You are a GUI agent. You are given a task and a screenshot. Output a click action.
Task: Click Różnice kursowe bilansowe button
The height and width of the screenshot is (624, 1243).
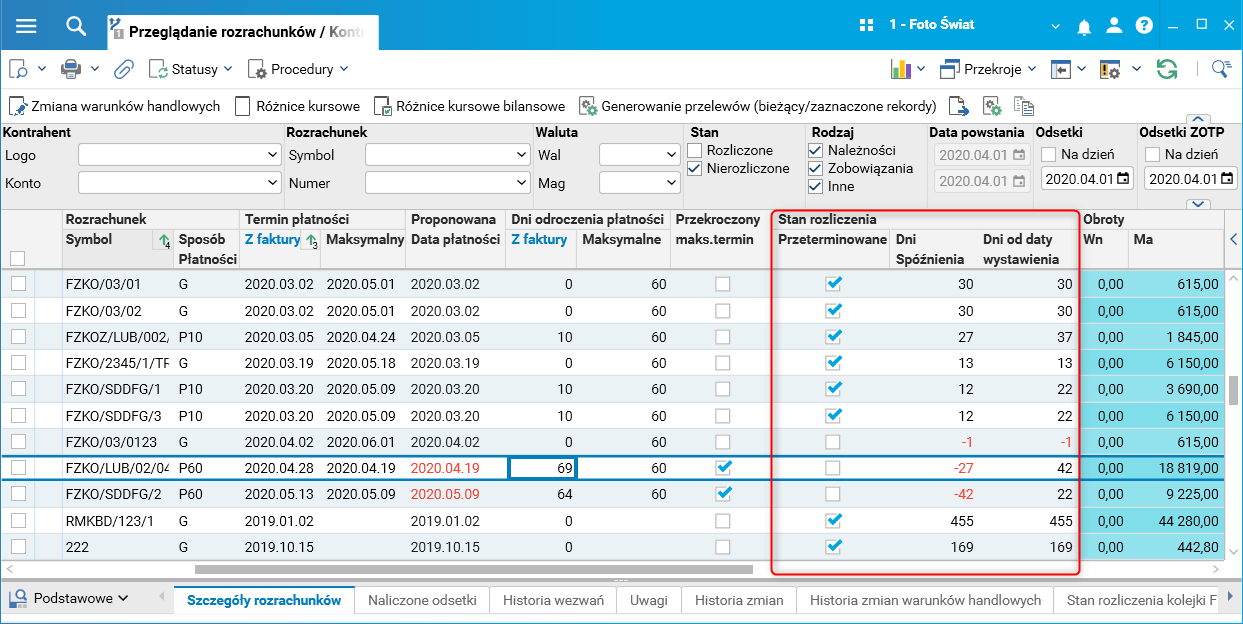pos(469,106)
